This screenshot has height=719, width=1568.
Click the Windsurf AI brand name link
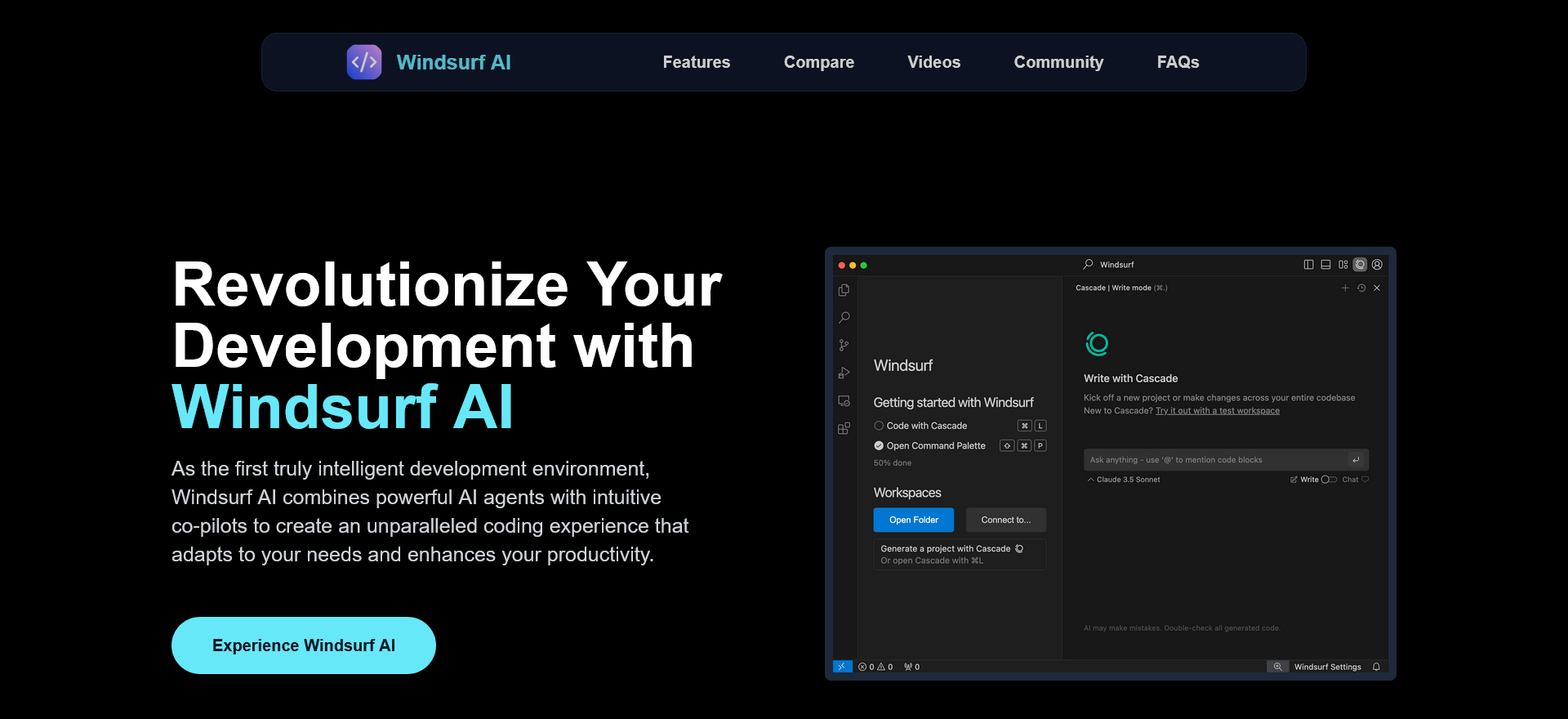pyautogui.click(x=454, y=62)
